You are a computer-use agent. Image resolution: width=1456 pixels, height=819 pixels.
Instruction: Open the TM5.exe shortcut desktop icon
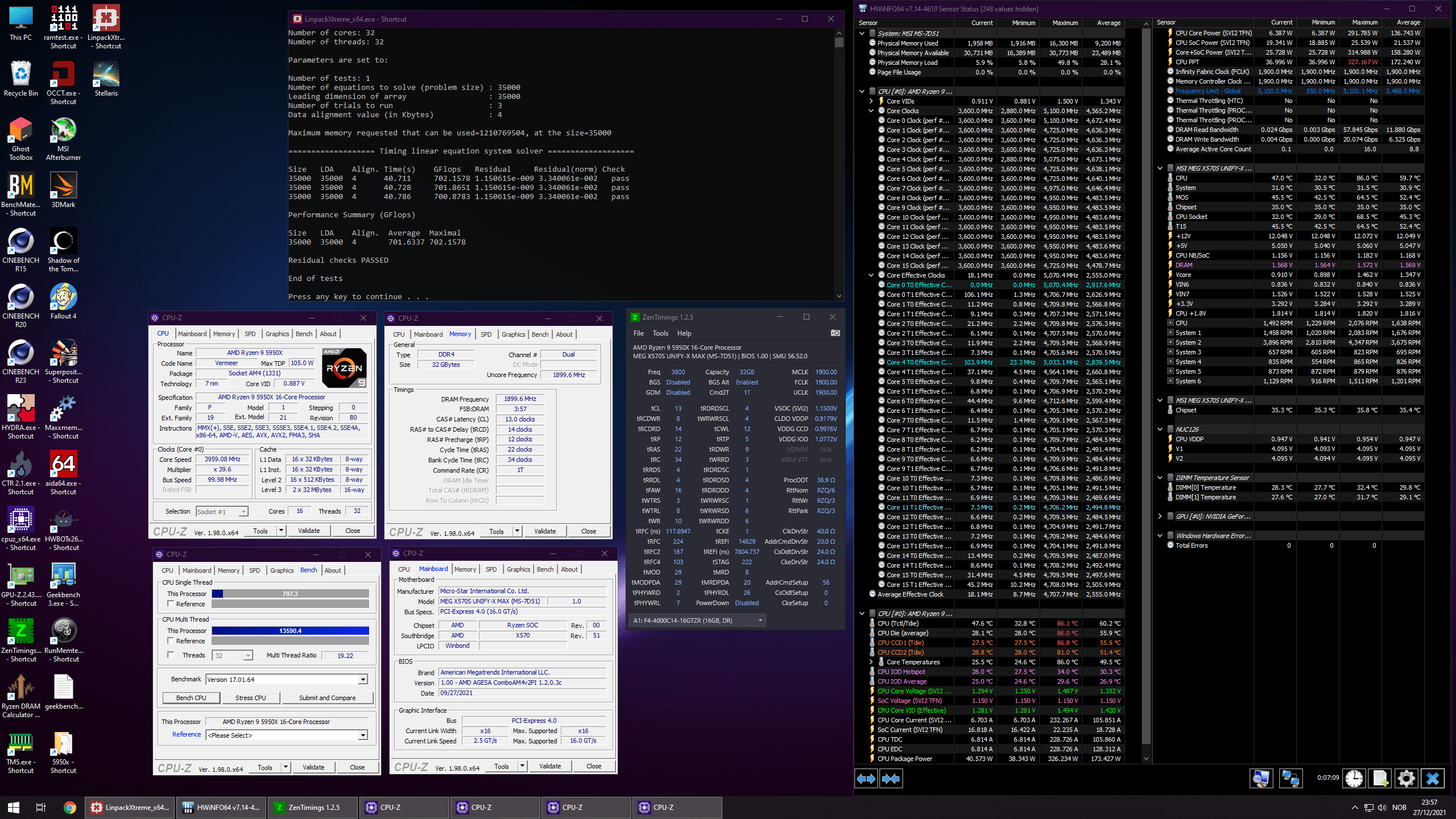[21, 752]
